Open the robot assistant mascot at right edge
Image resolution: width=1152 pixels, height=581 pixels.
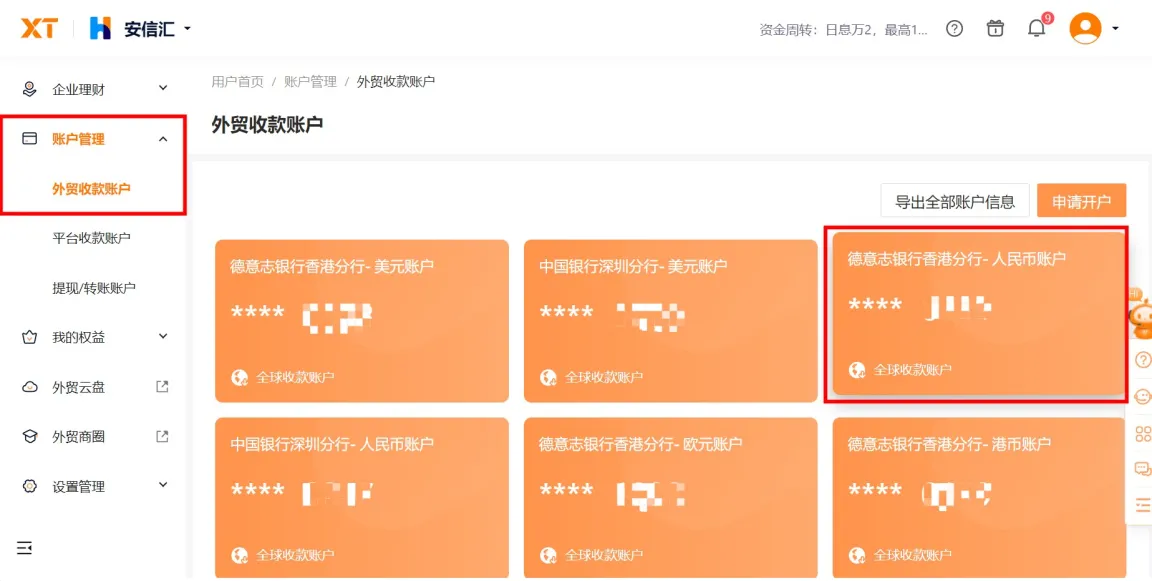(1140, 312)
